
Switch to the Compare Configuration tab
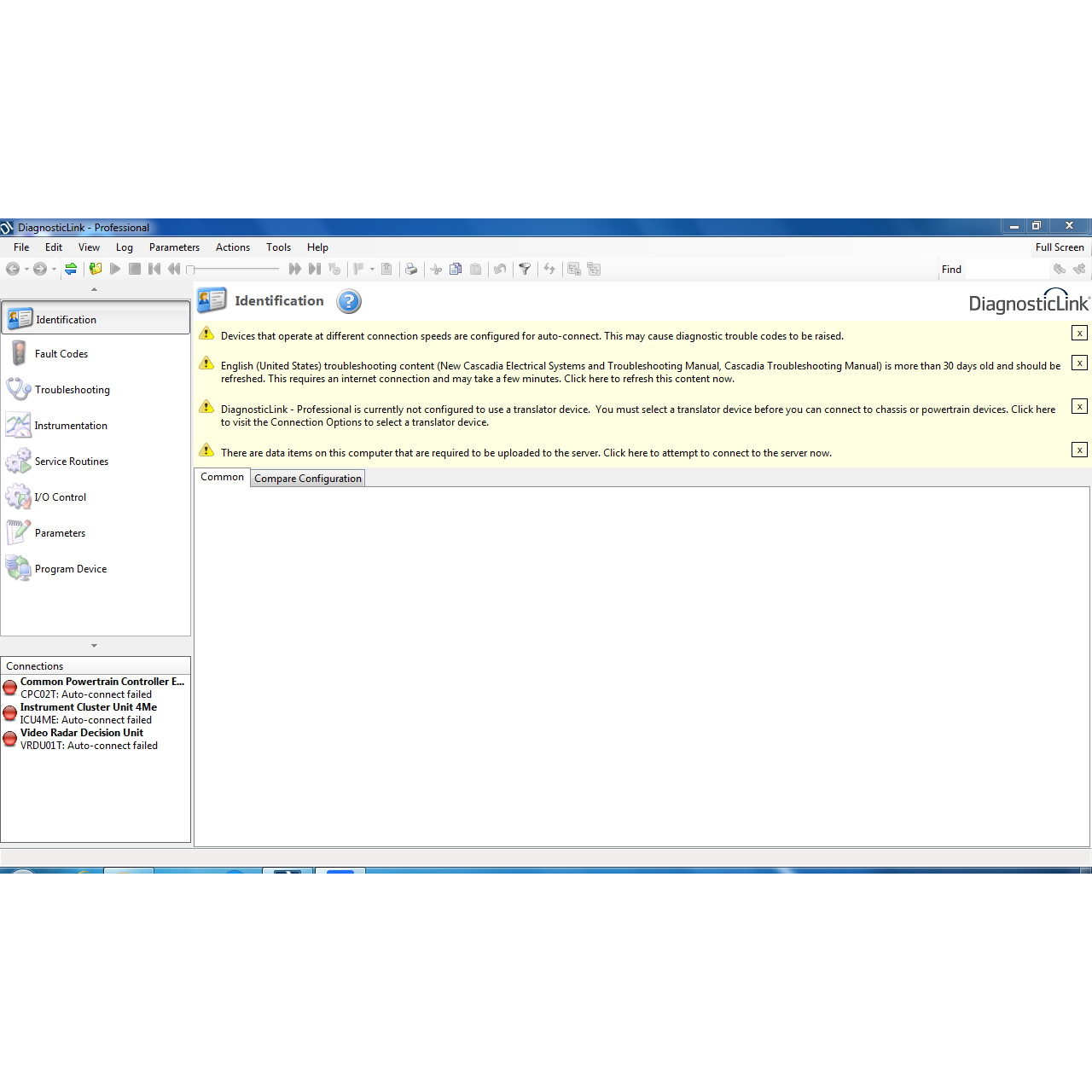pos(308,479)
